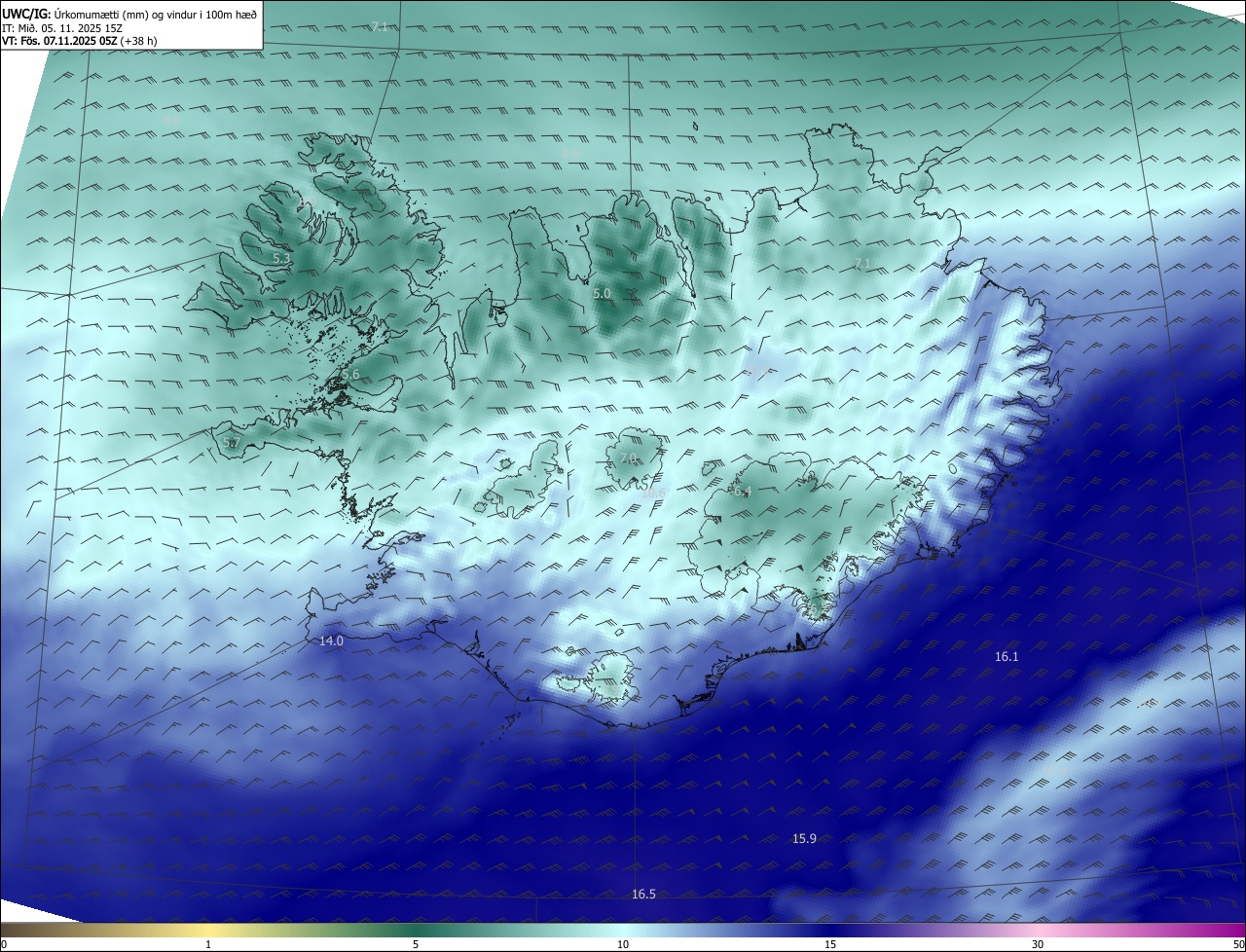The image size is (1246, 952).
Task: Select the 5.0 value in North Iceland
Action: coord(602,293)
